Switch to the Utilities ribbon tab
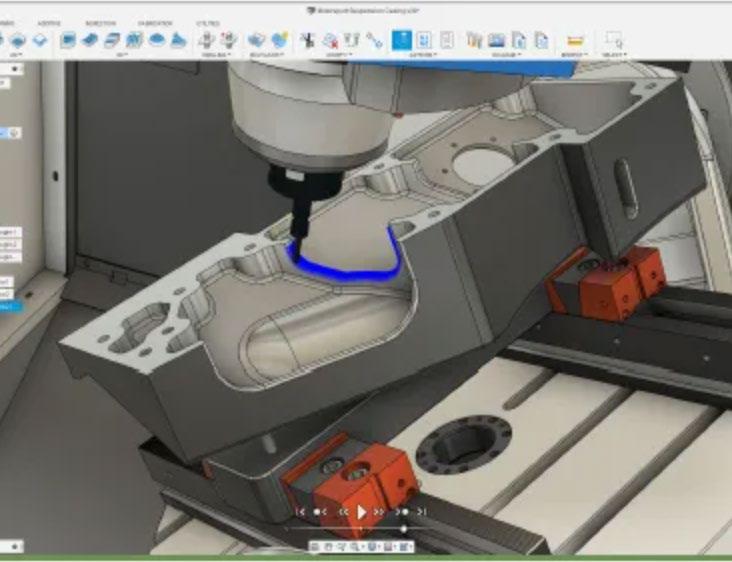Viewport: 732px width, 562px height. pos(208,23)
